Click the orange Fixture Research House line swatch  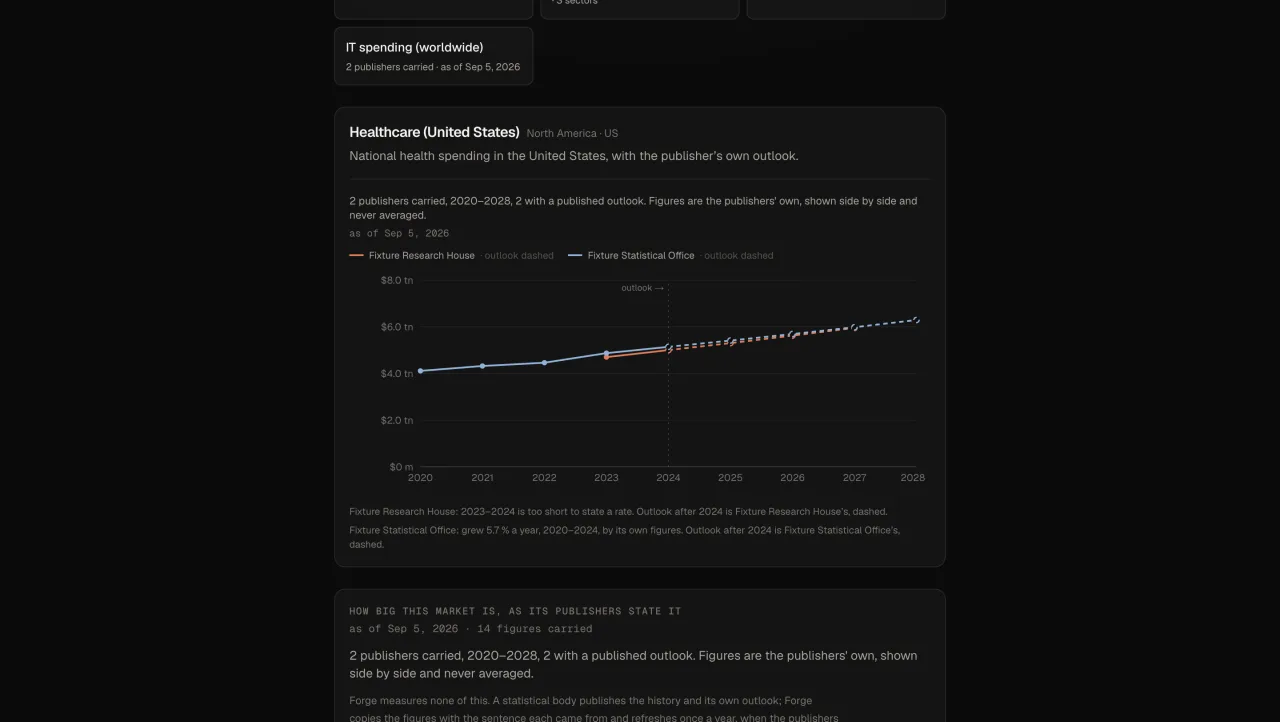click(356, 256)
